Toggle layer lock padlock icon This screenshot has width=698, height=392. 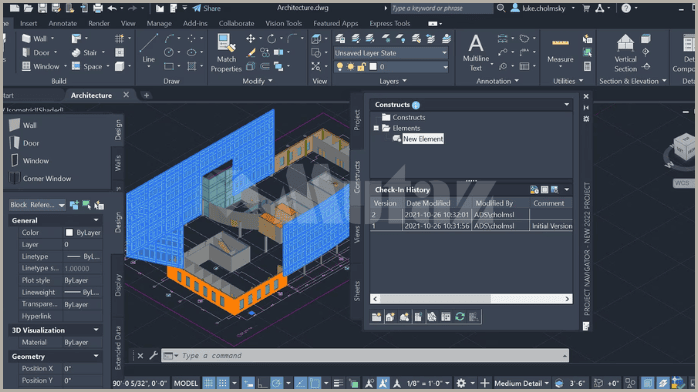coord(361,67)
